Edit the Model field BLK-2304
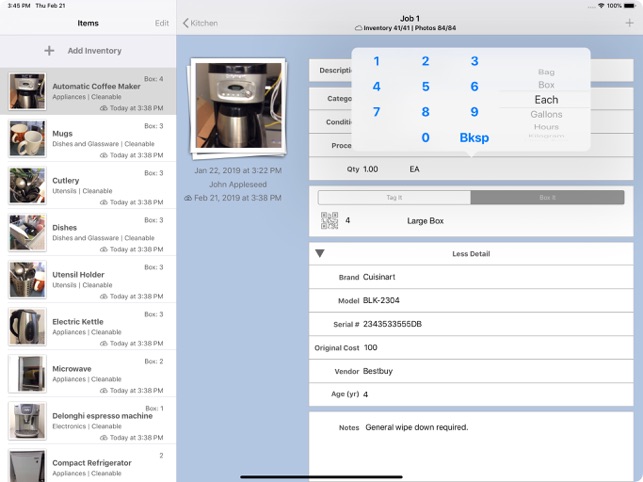Image resolution: width=643 pixels, height=482 pixels. (x=471, y=300)
